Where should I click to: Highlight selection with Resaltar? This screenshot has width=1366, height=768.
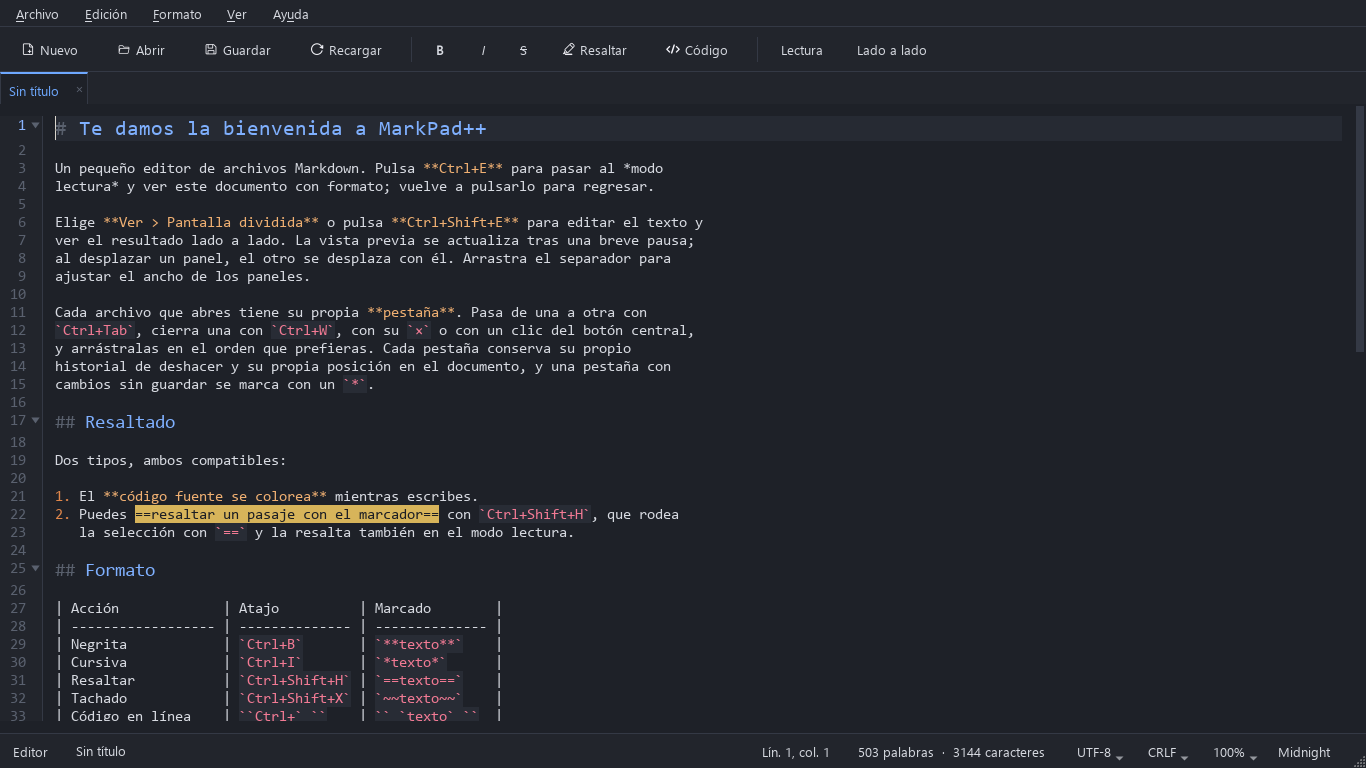coord(595,50)
